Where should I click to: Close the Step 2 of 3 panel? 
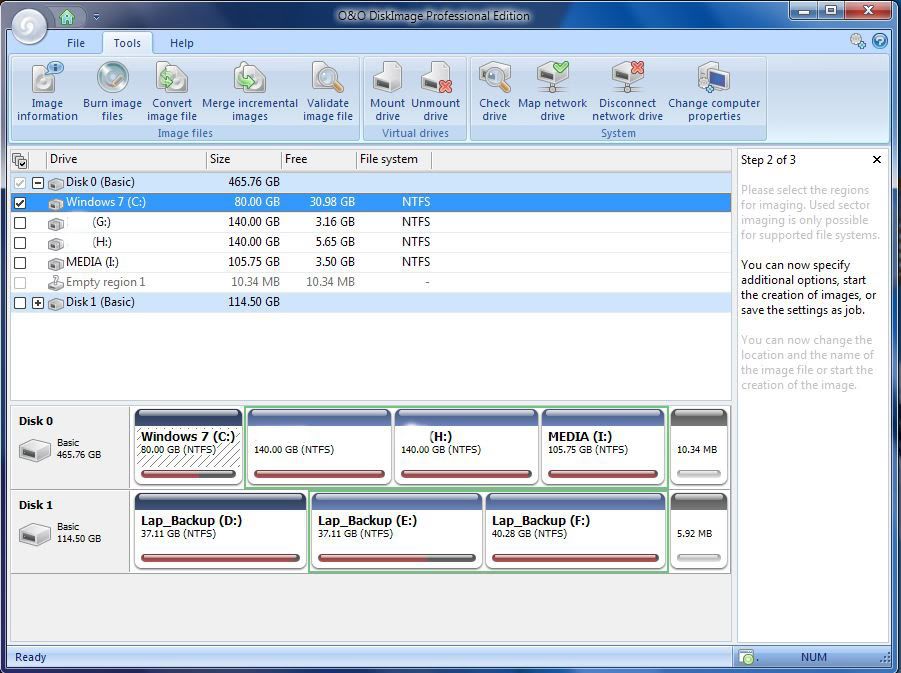(877, 160)
